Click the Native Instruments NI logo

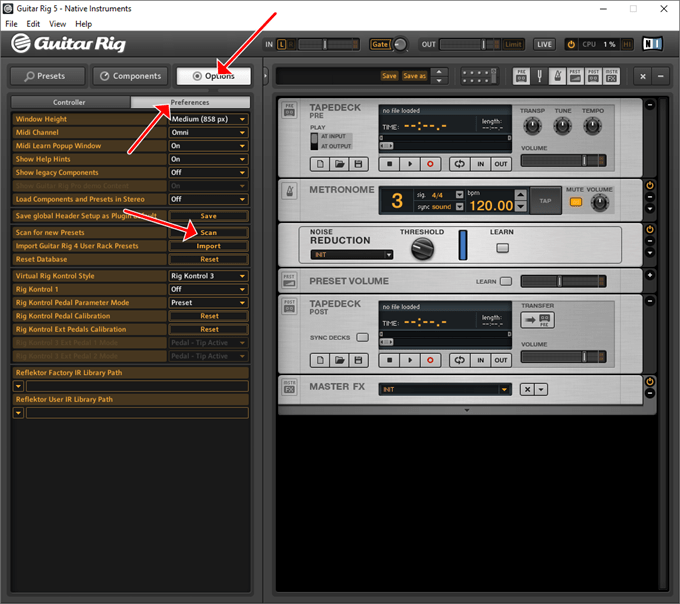pyautogui.click(x=652, y=44)
